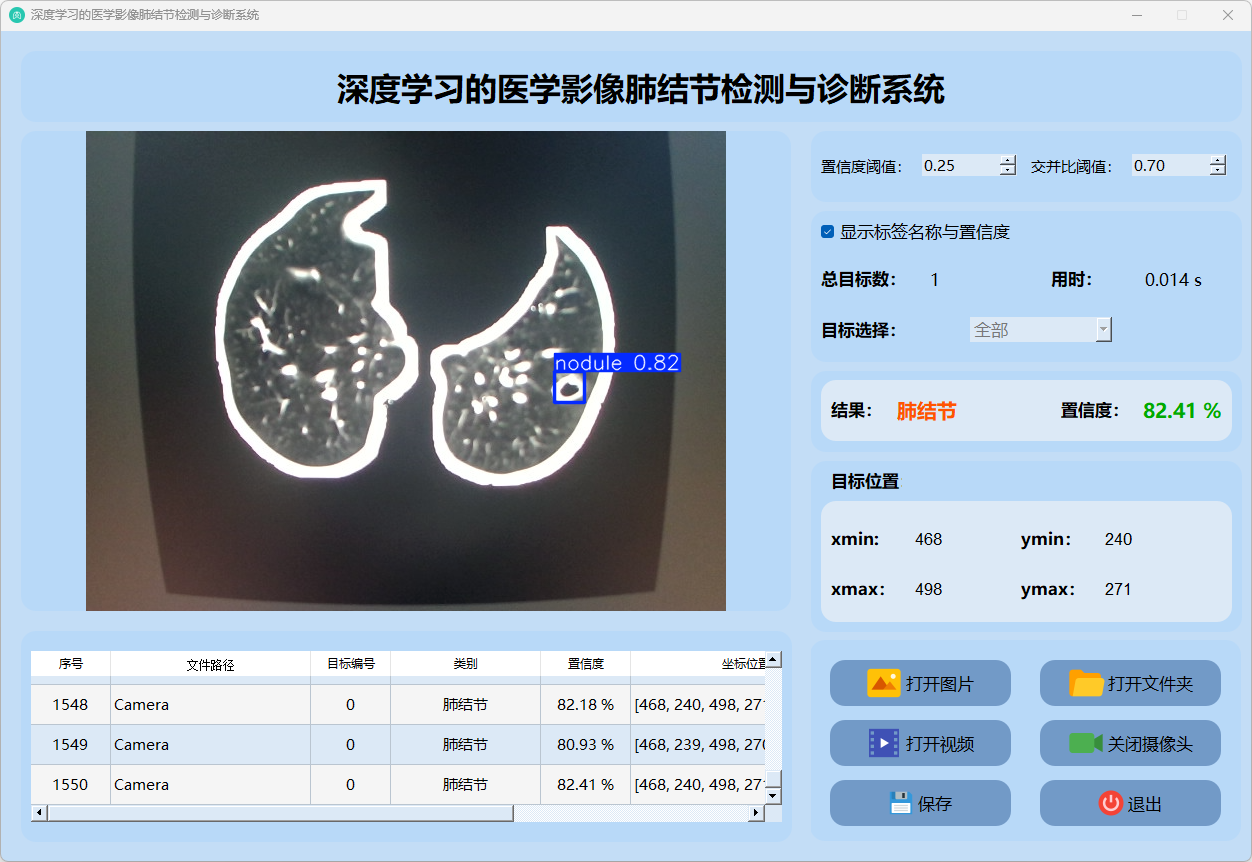Click the table's vertical scrollbar up arrow
The image size is (1252, 862).
pos(773,660)
